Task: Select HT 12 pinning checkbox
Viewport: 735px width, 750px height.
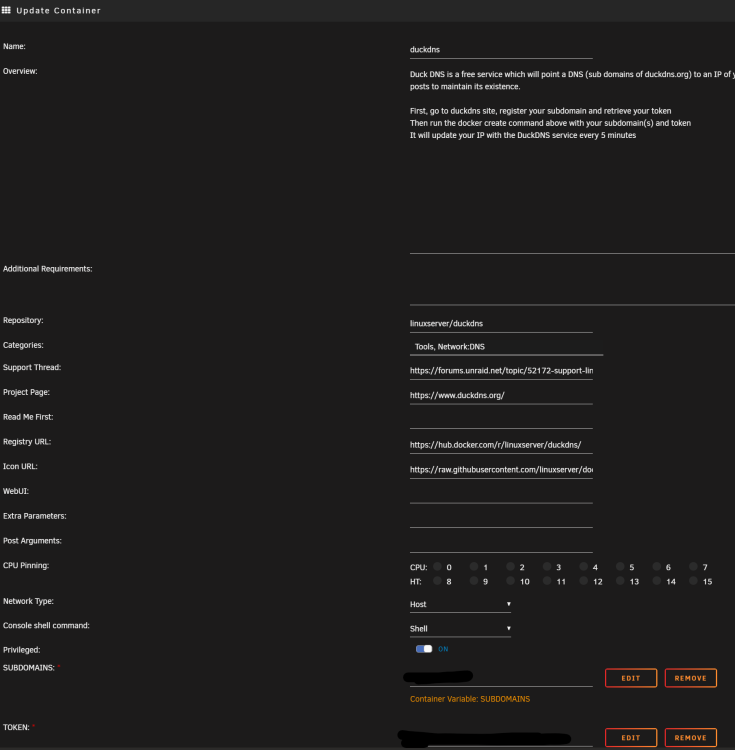Action: click(x=583, y=581)
